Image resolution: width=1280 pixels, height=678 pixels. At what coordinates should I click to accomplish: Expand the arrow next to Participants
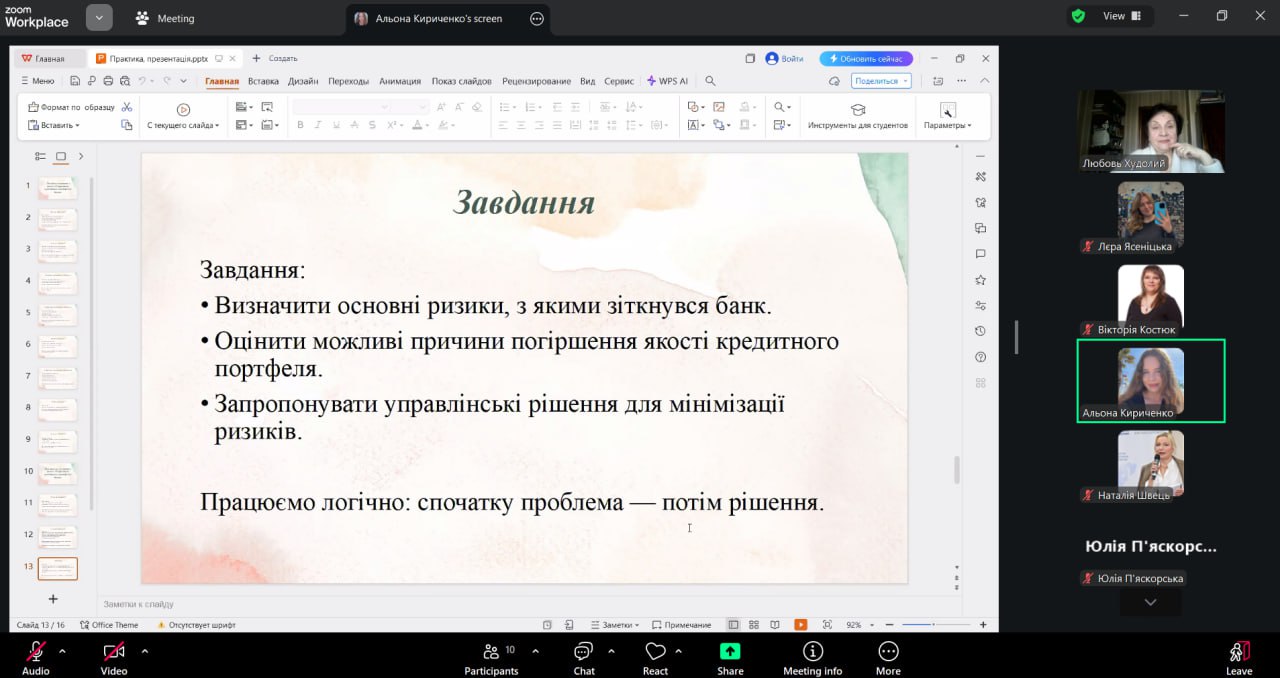coord(535,651)
